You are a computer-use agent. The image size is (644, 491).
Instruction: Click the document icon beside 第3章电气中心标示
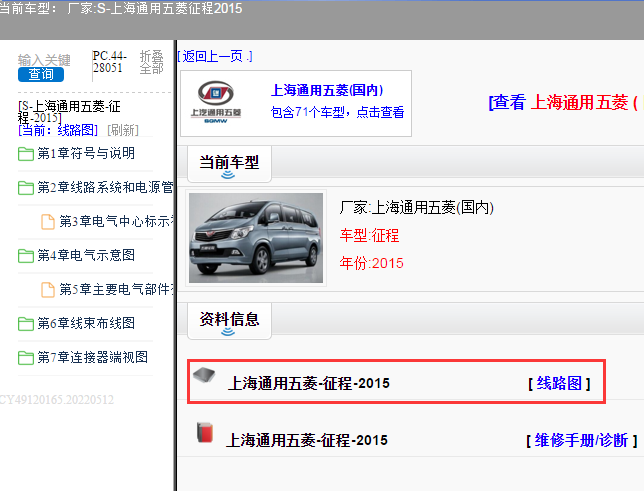48,222
